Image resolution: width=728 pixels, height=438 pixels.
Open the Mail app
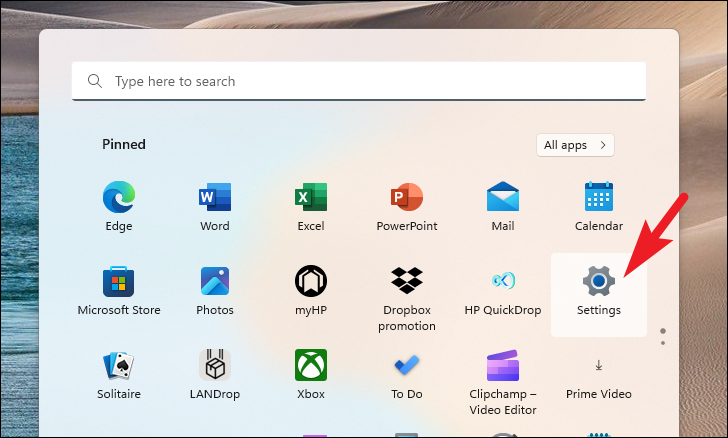coord(503,206)
